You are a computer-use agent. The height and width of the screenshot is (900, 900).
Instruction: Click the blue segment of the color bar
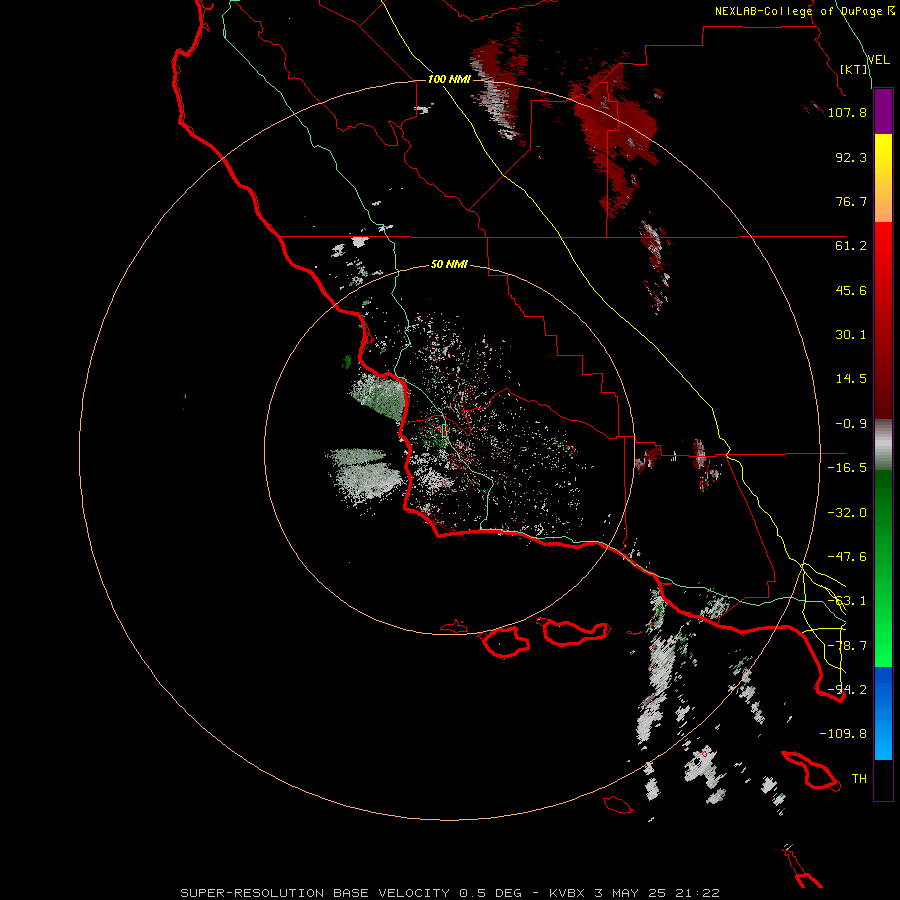[x=883, y=713]
